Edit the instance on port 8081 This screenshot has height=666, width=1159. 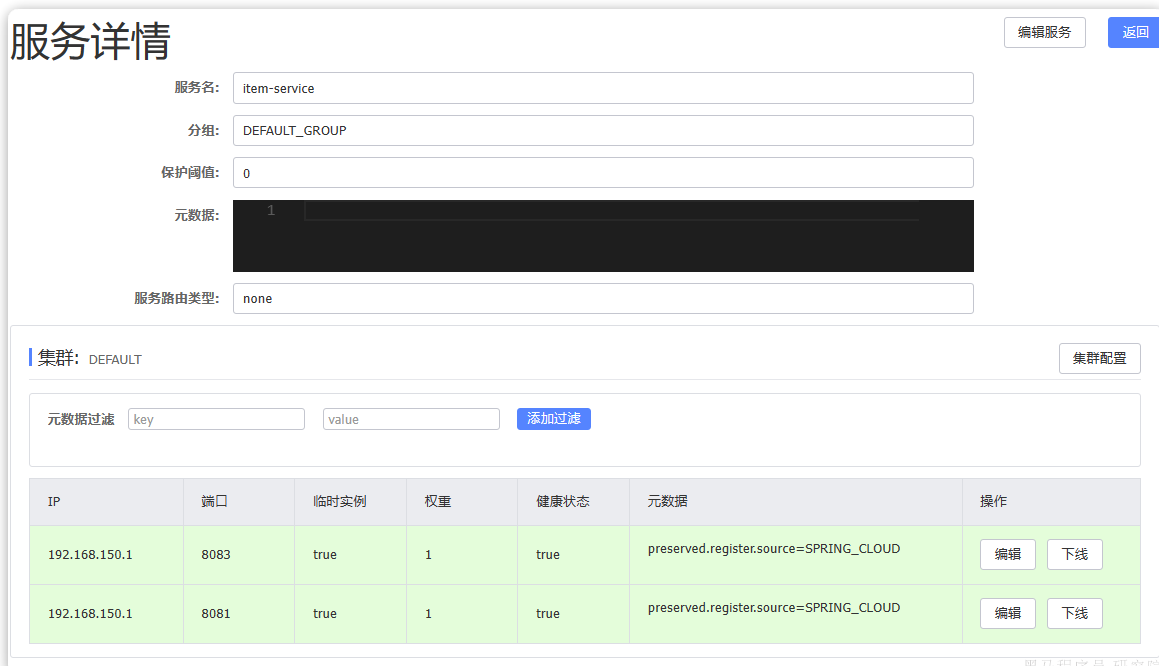(x=1007, y=613)
